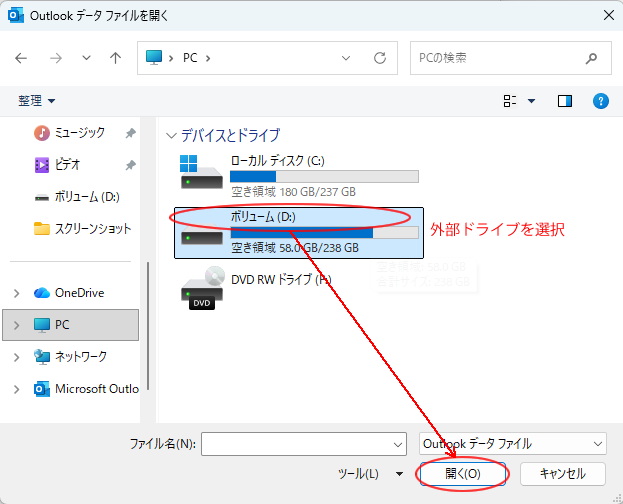Expand the chevron after PC breadcrumb

(x=208, y=58)
